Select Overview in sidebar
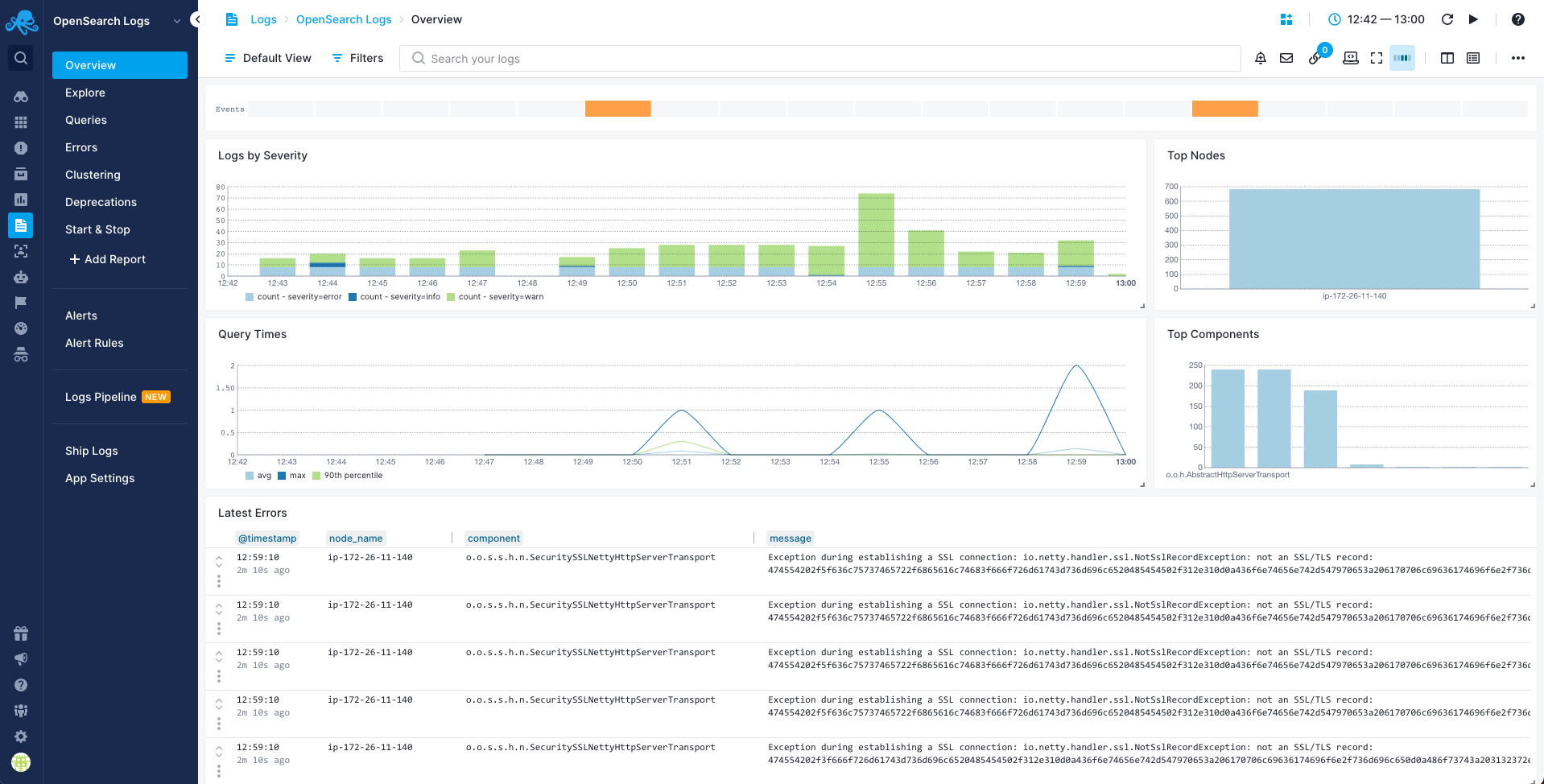Viewport: 1544px width, 784px height. [120, 65]
